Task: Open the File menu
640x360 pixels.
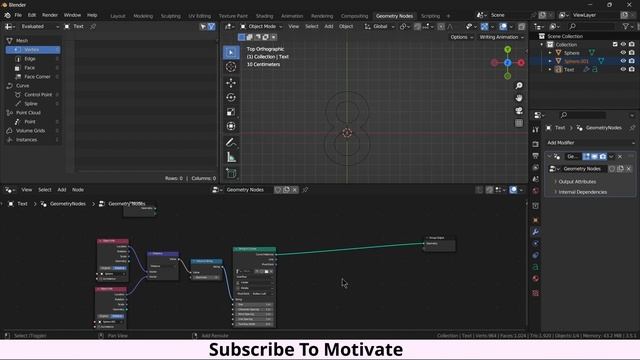Action: click(x=18, y=15)
